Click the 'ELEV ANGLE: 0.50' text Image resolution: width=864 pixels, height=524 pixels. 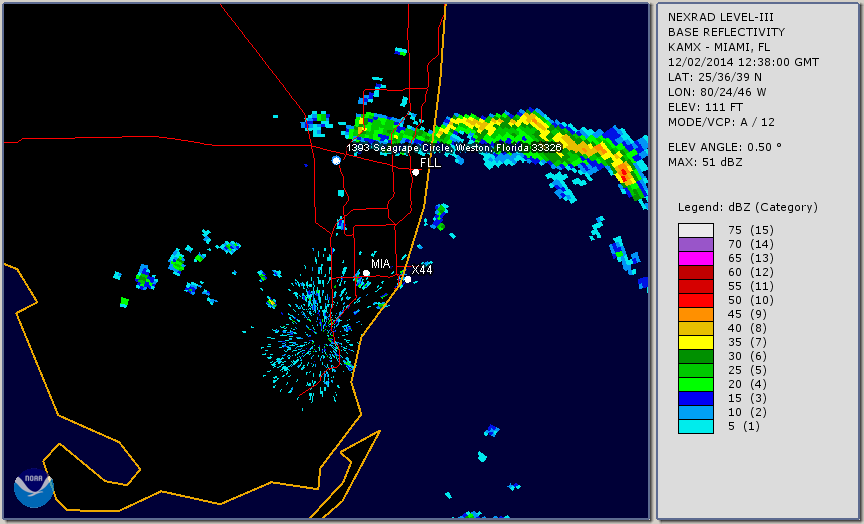click(x=725, y=147)
